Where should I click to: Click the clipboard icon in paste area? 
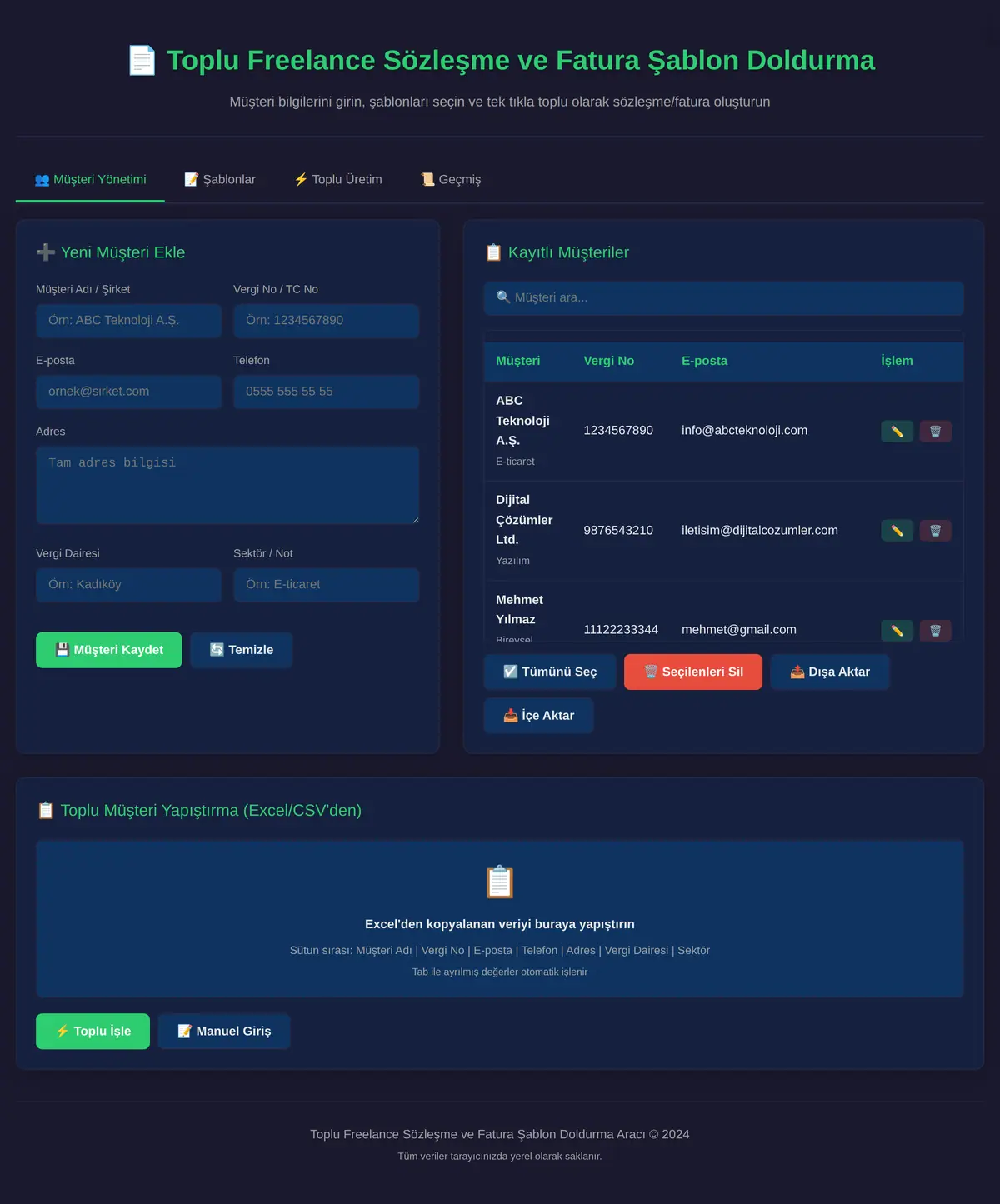pyautogui.click(x=500, y=882)
